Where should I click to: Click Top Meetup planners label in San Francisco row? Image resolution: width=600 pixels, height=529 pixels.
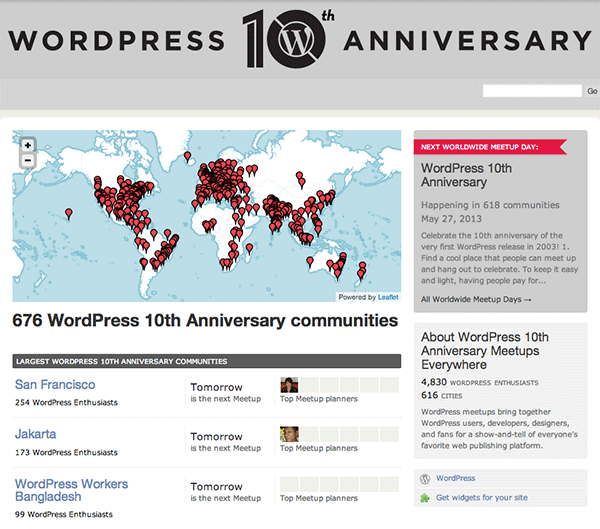pos(319,399)
